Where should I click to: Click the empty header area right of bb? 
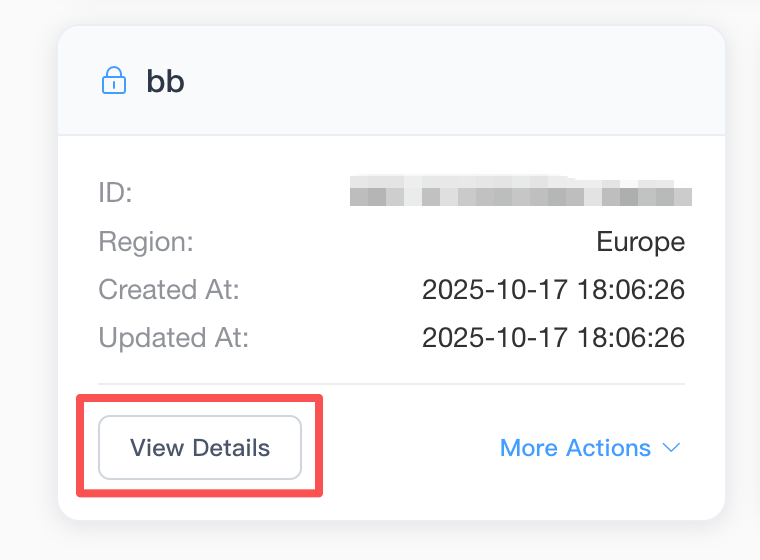pos(450,81)
